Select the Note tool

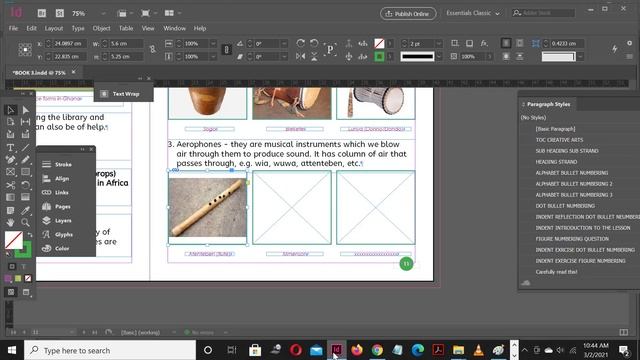(11, 210)
